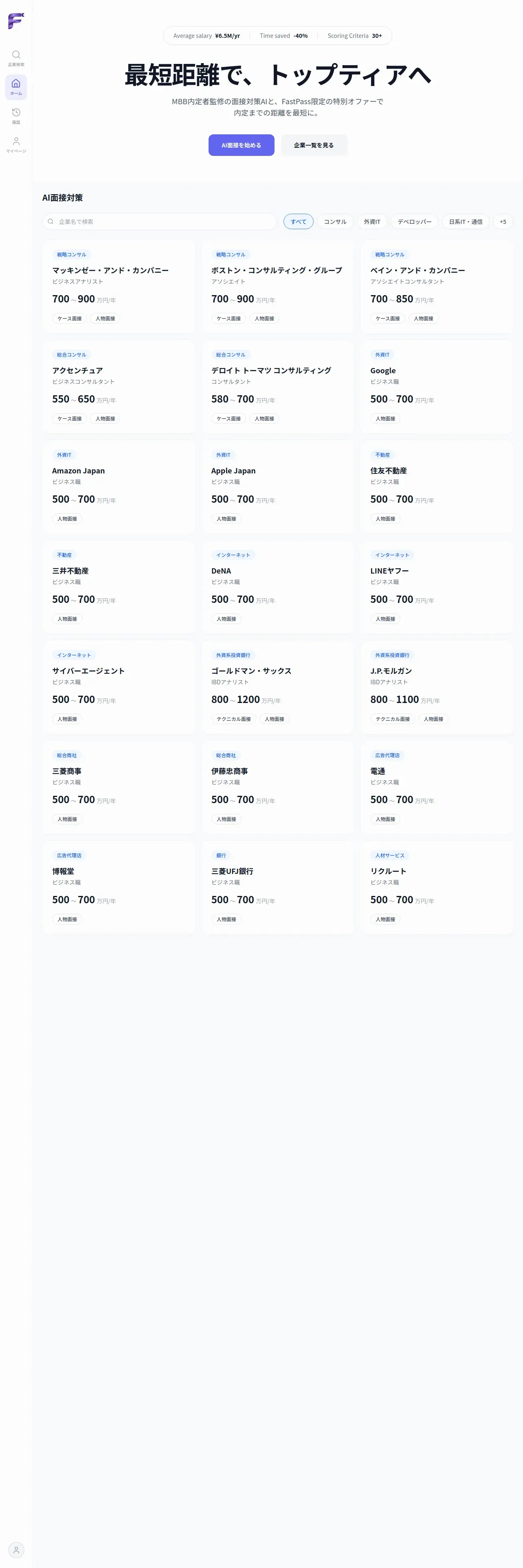Go to Home in the sidebar
Screen dimensions: 523x1568
click(x=16, y=87)
